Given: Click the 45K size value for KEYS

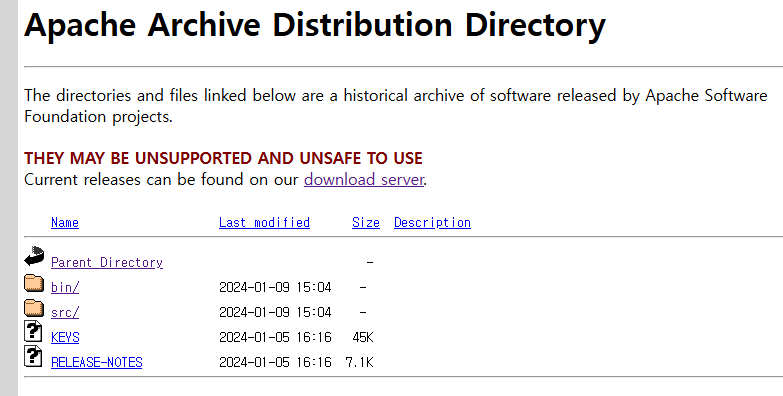Looking at the screenshot, I should pyautogui.click(x=363, y=337).
